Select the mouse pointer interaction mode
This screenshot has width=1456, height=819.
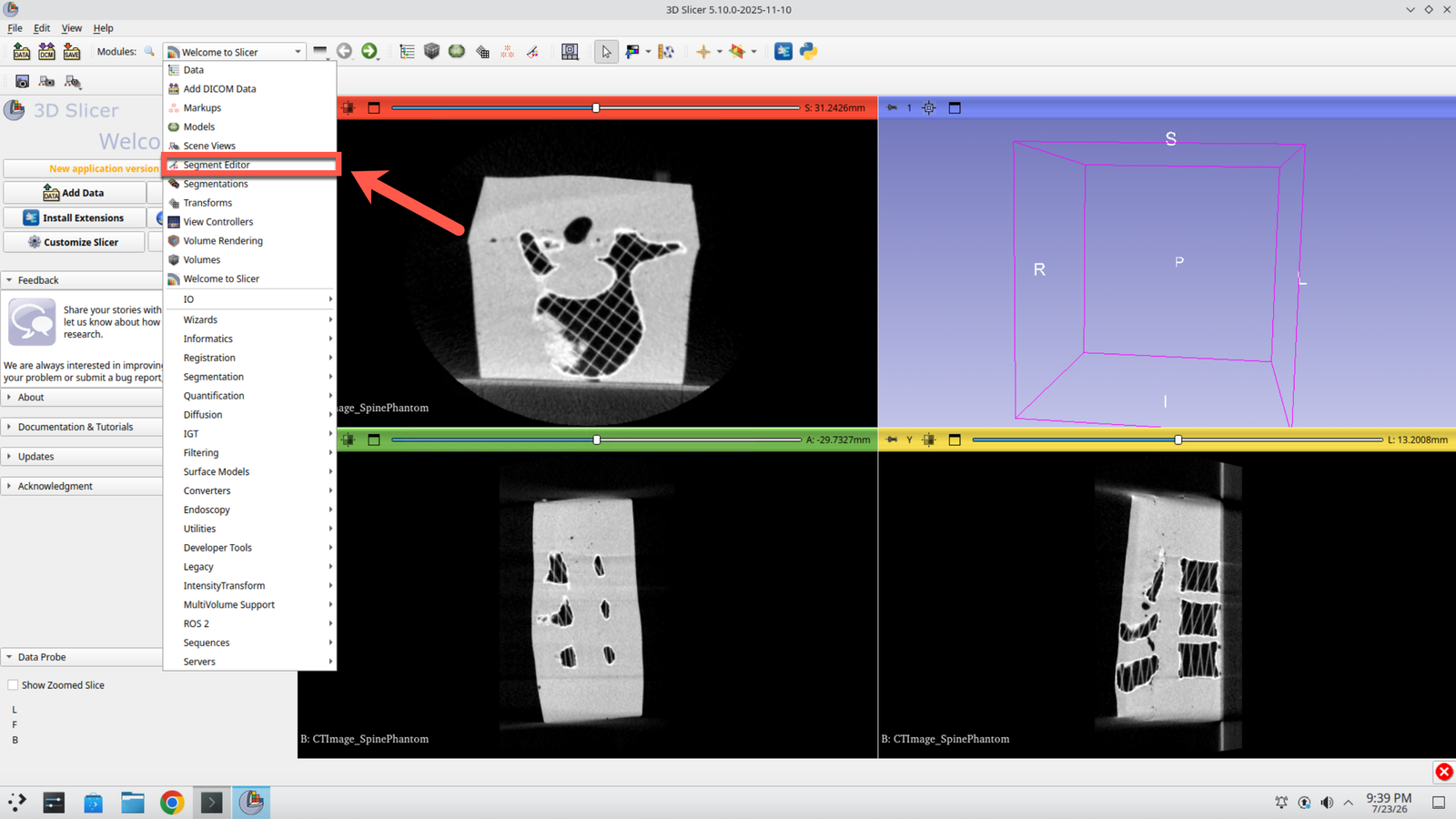coord(606,52)
